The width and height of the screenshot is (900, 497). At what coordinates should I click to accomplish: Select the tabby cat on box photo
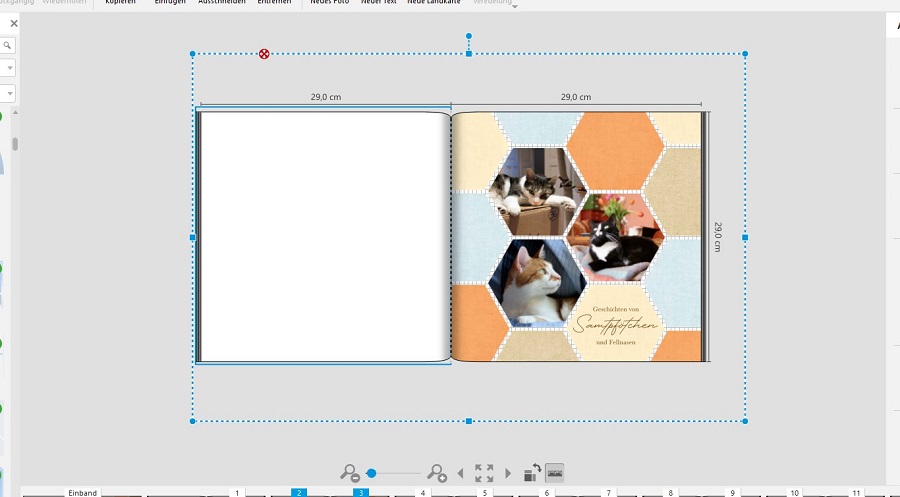[537, 192]
